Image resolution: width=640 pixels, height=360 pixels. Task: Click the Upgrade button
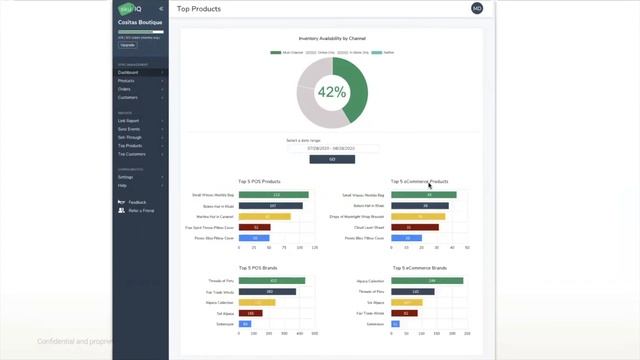coord(127,45)
